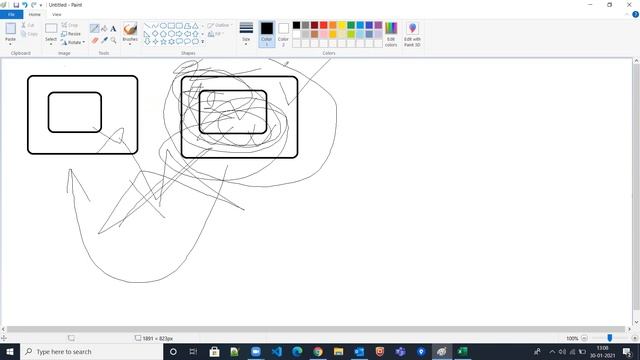
Task: Open the Rotate dropdown
Action: (x=73, y=42)
